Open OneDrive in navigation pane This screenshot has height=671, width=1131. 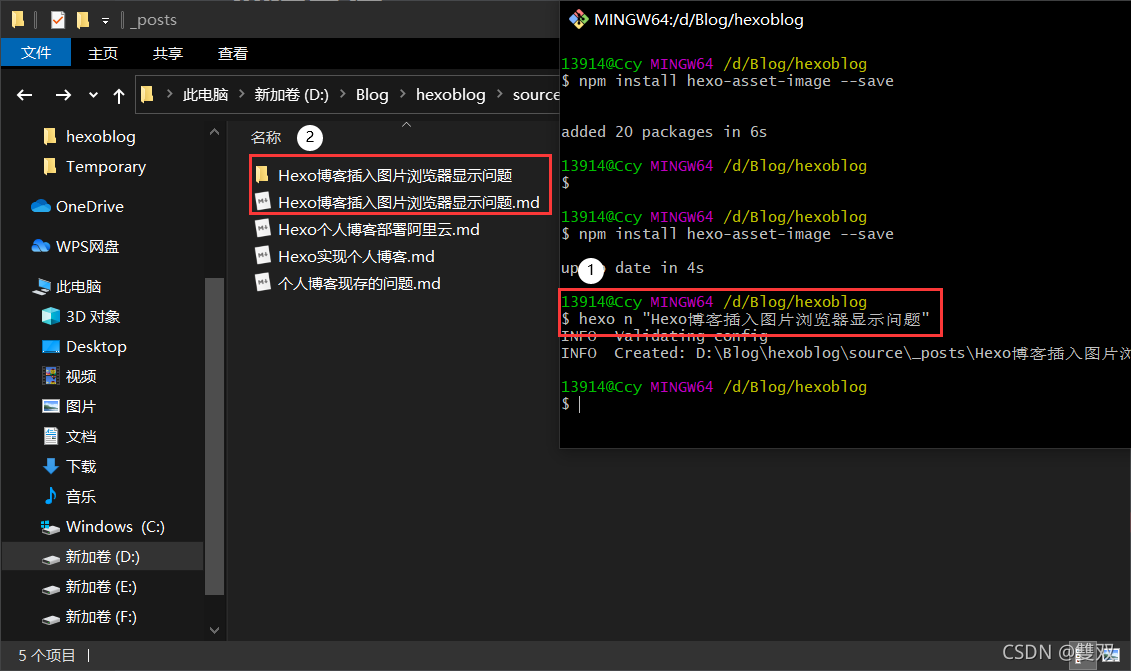89,206
